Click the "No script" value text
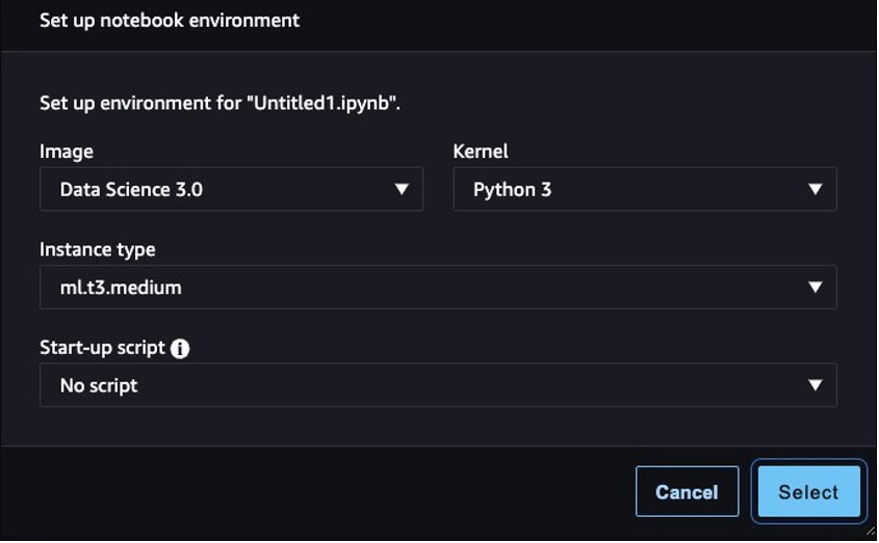Viewport: 879px width, 543px height. 99,385
